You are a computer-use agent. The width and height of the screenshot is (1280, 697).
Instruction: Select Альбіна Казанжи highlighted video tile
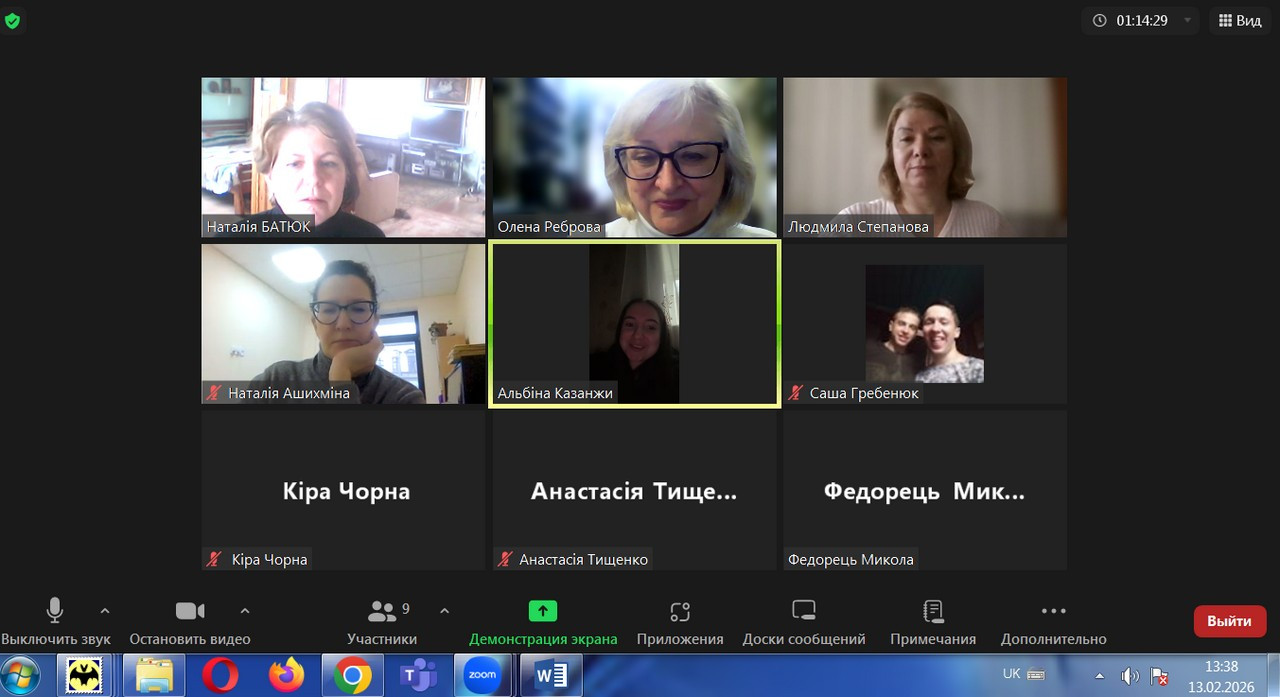pos(634,324)
